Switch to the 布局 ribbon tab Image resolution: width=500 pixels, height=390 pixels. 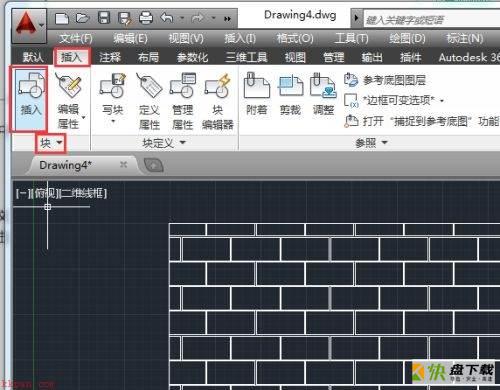pos(148,57)
